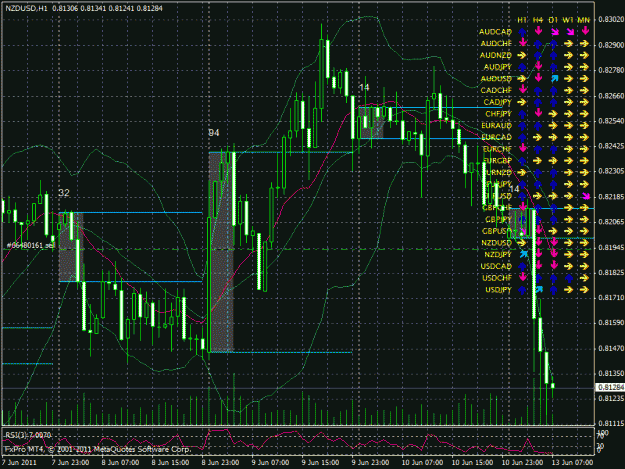Click the AUDUSD H4 magenta down arrow
Image resolution: width=625 pixels, height=469 pixels.
[x=538, y=78]
